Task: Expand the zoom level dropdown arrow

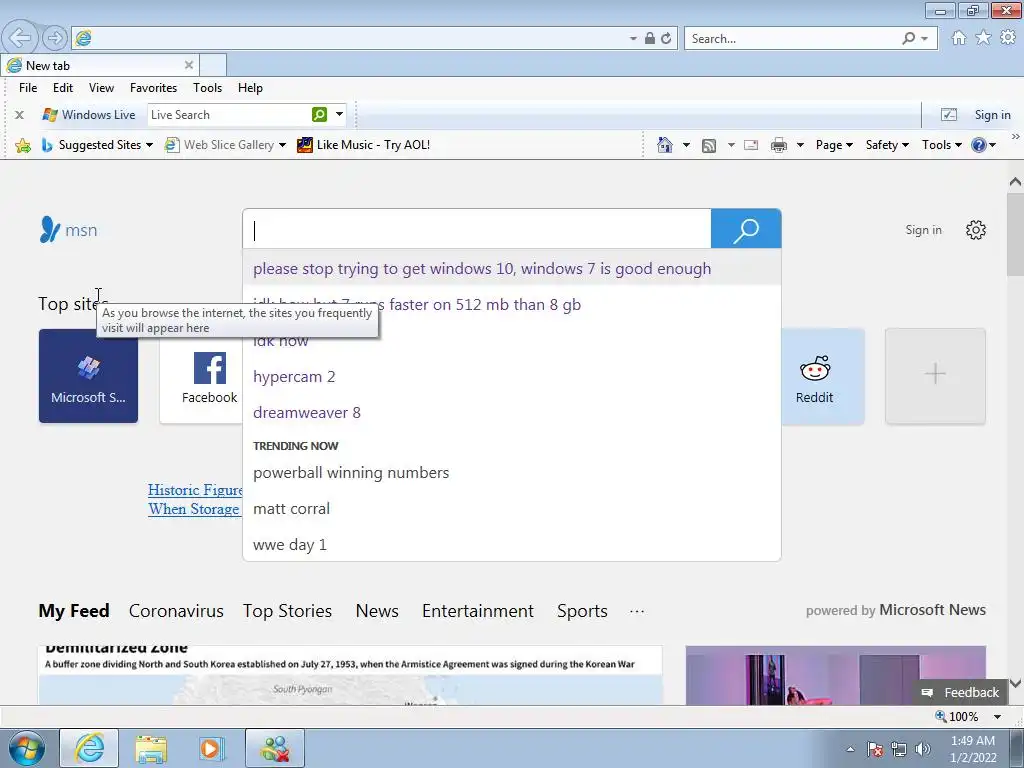Action: (x=997, y=716)
